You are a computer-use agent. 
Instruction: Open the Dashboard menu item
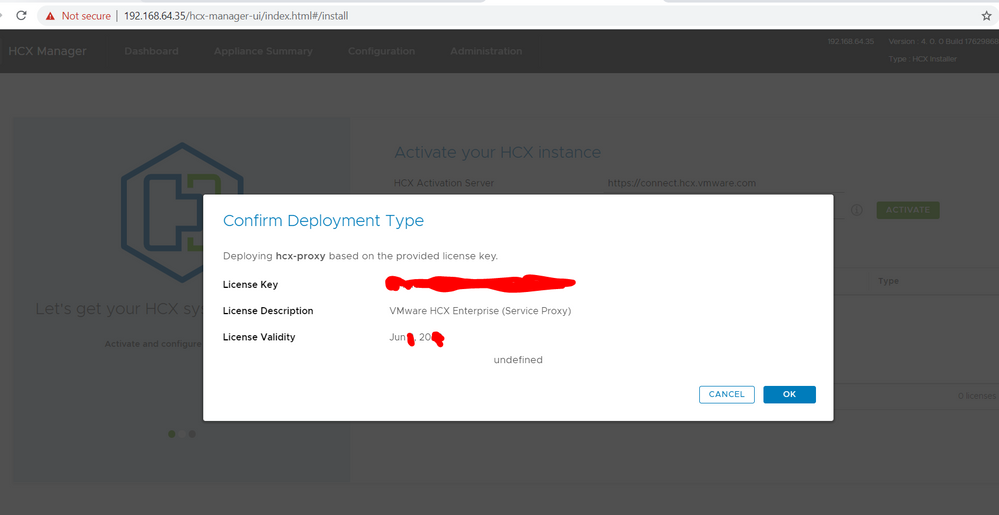(x=152, y=51)
